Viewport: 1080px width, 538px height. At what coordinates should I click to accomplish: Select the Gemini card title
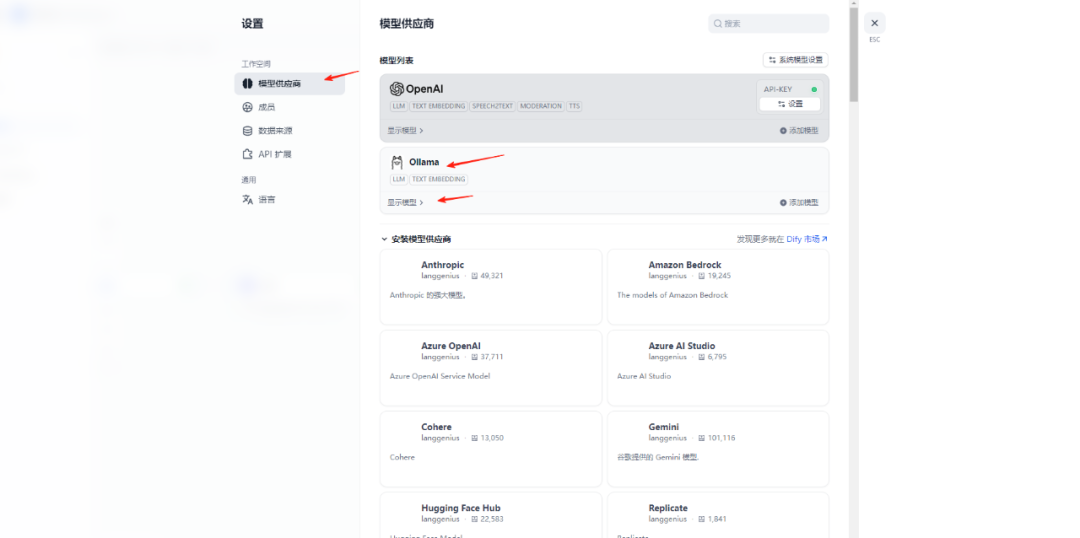point(664,427)
